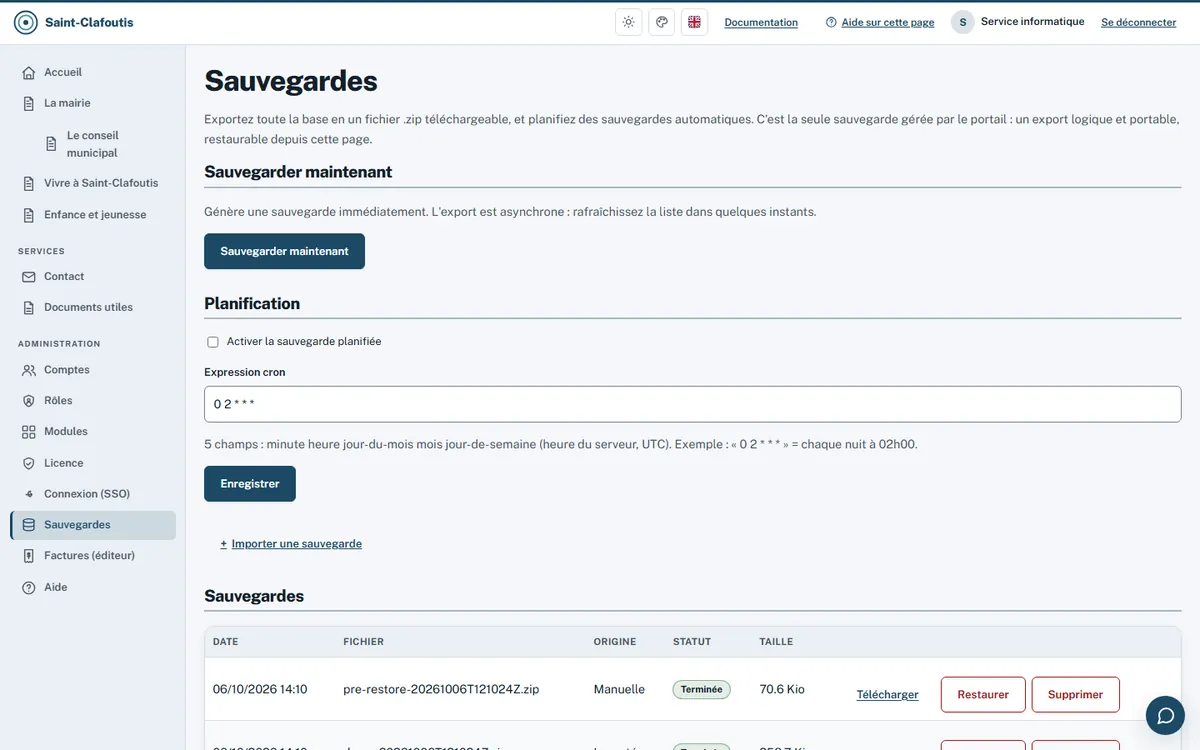The image size is (1200, 750).
Task: Click the Service informatique user name
Action: [x=1032, y=21]
